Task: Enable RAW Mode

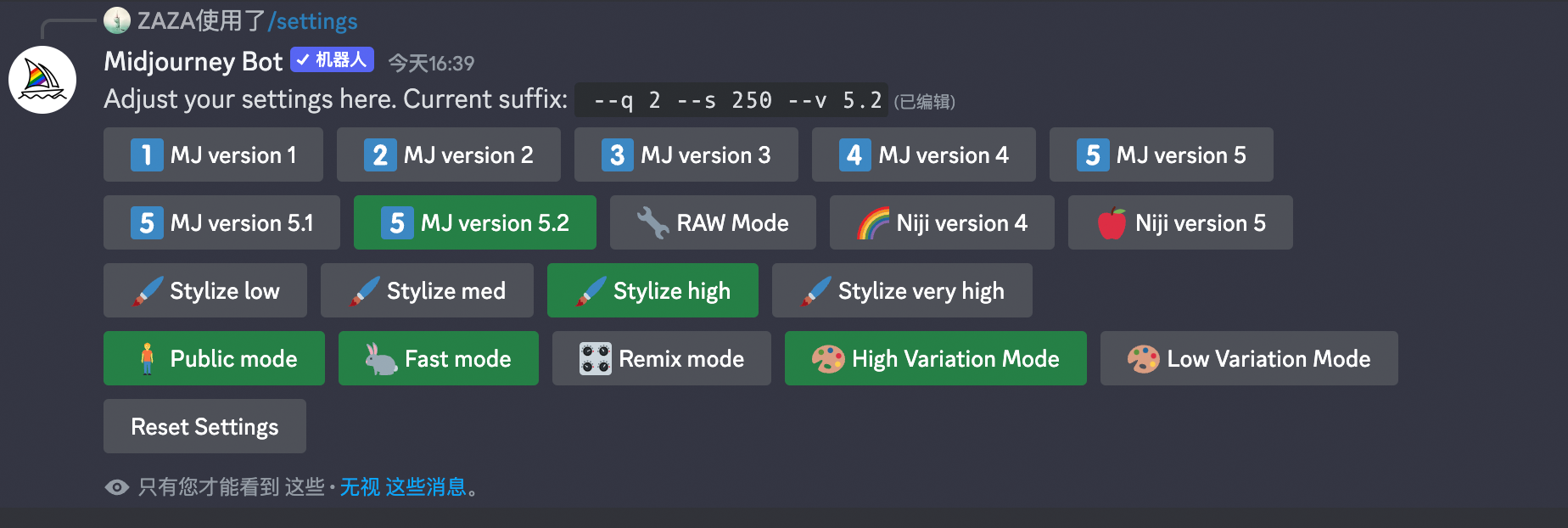Action: (713, 222)
